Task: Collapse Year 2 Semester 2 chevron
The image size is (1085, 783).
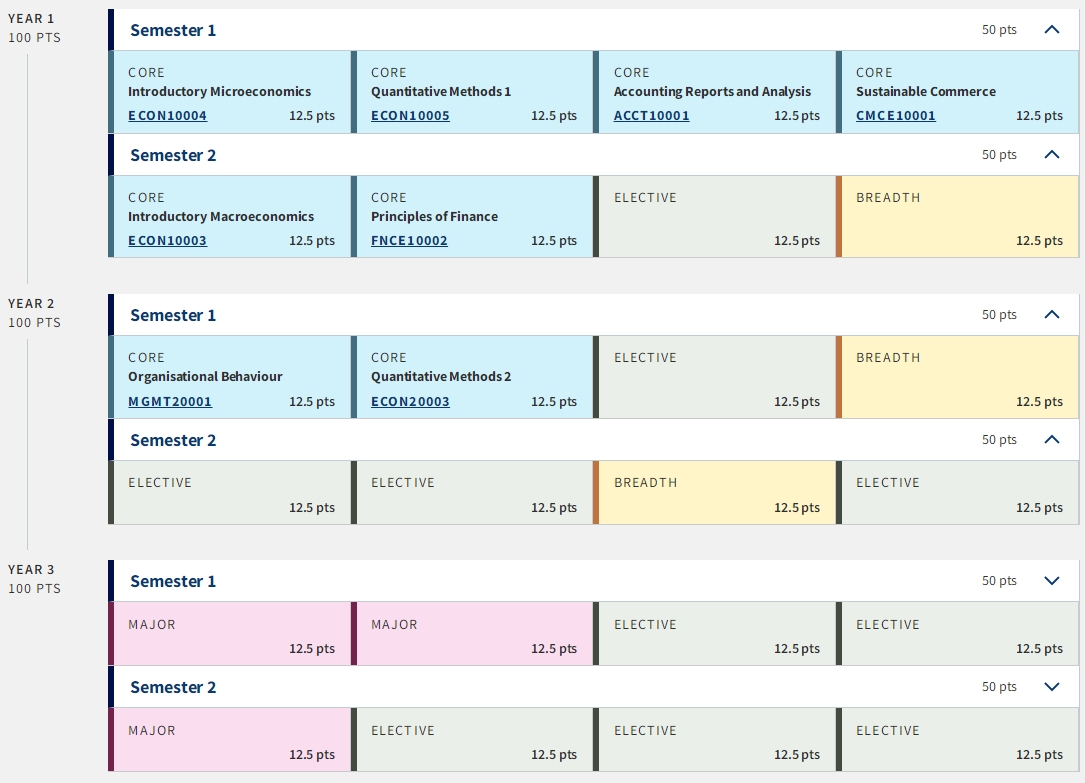Action: pyautogui.click(x=1051, y=440)
